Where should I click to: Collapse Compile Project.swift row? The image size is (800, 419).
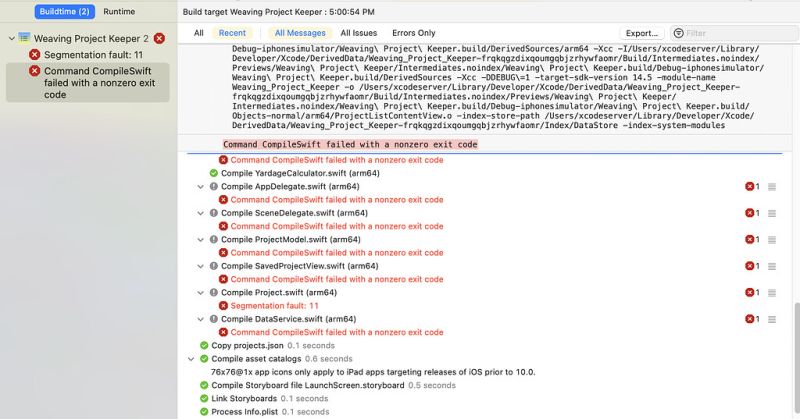point(201,293)
